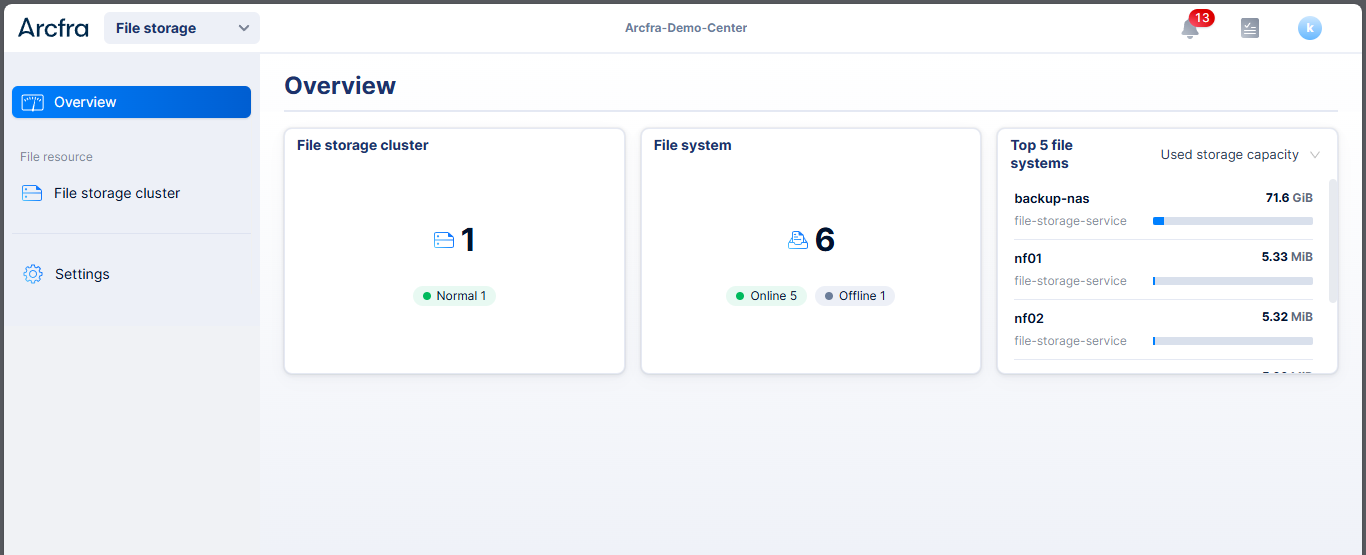This screenshot has width=1366, height=555.
Task: Click the Overview gauge icon in sidebar
Action: click(x=33, y=102)
